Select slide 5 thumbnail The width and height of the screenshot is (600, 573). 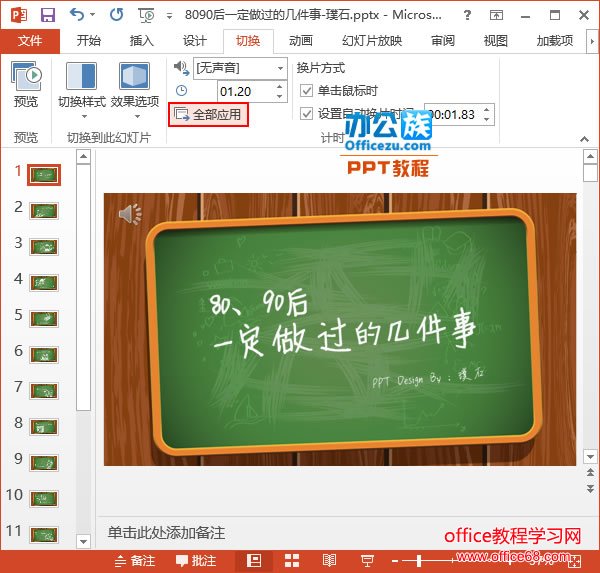pyautogui.click(x=44, y=319)
